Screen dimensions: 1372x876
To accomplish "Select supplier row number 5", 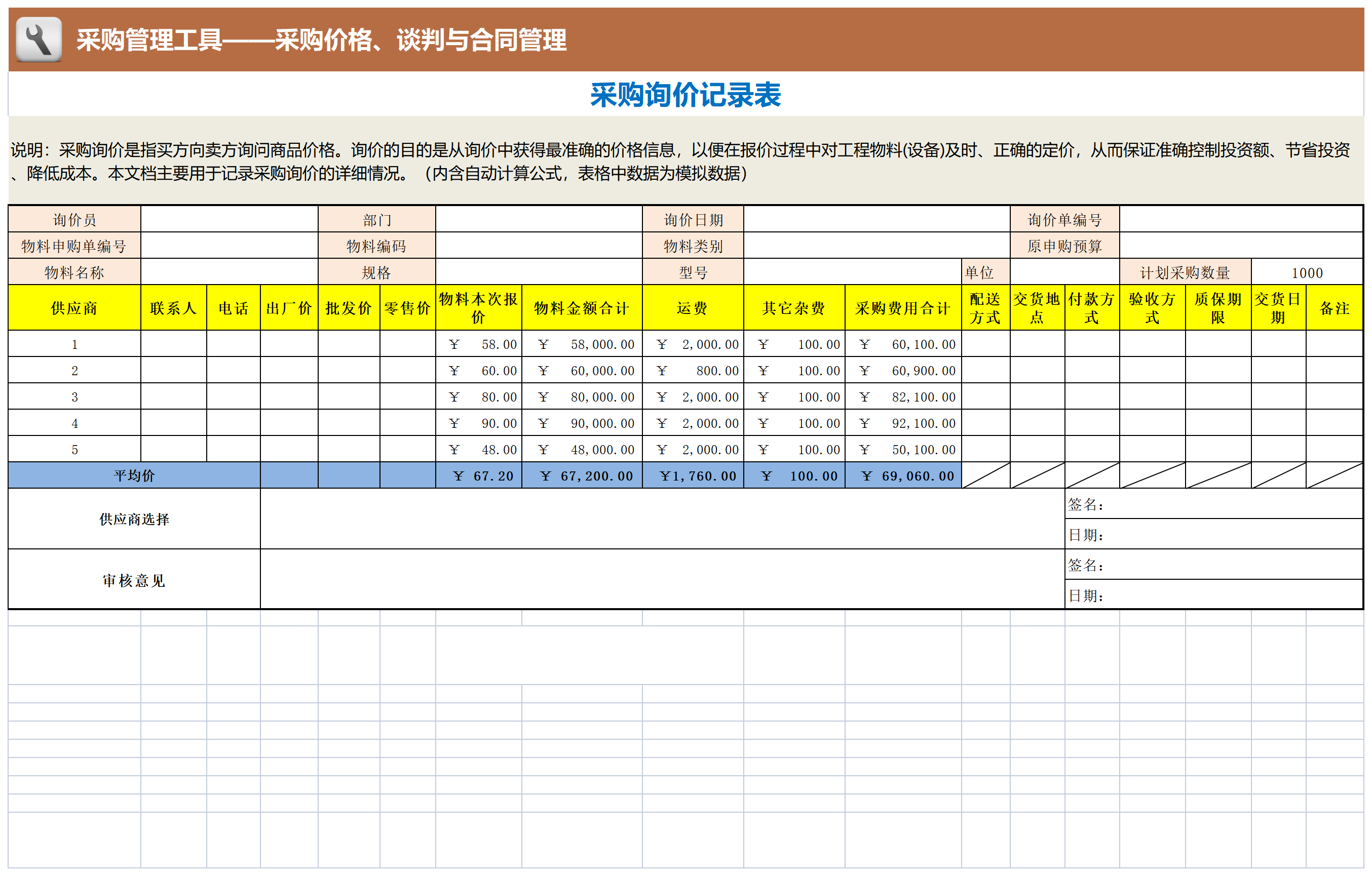I will point(74,449).
